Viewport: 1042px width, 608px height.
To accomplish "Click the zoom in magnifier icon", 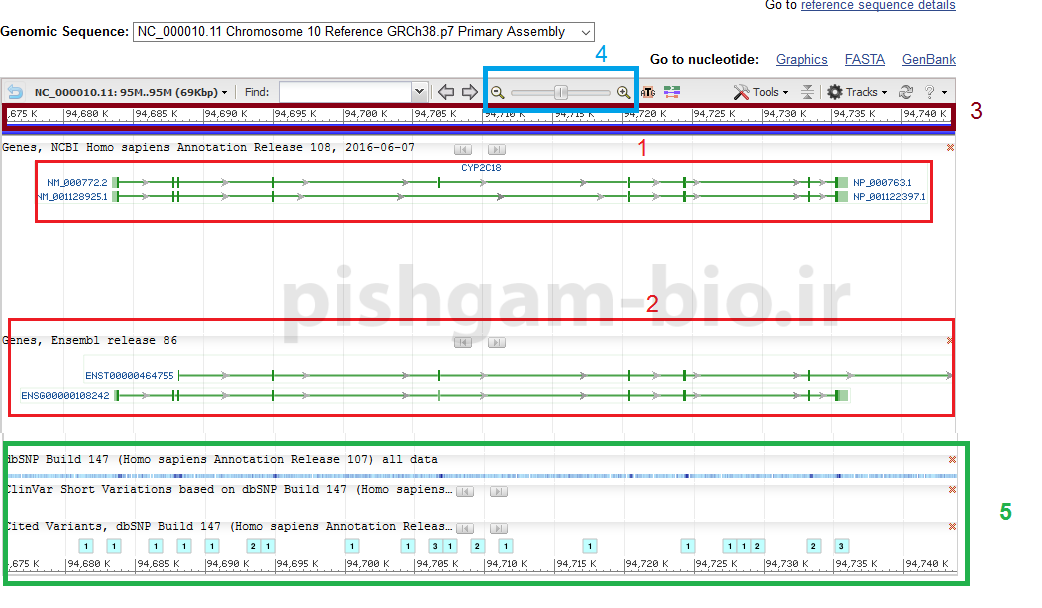I will point(624,92).
